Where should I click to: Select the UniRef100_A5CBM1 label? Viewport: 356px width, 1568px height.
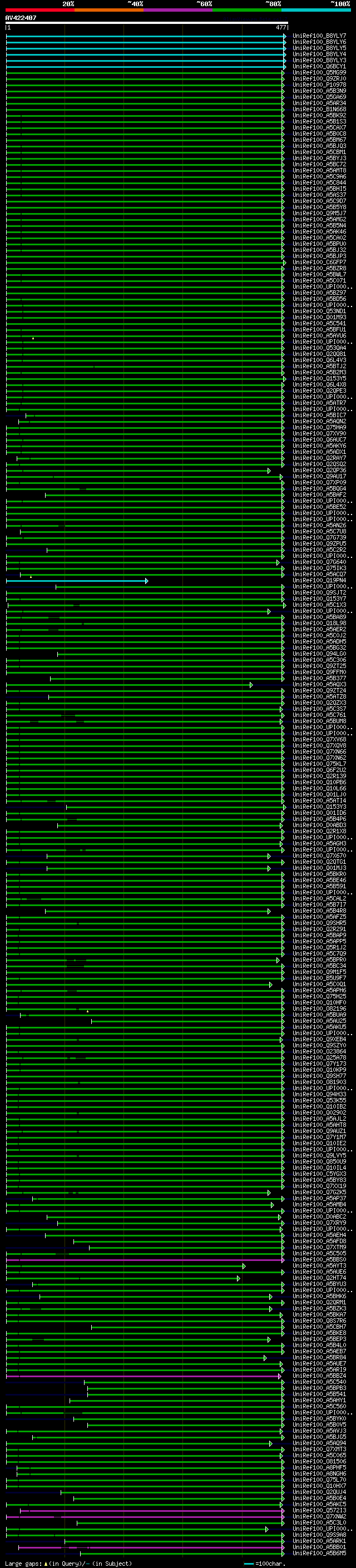(319, 152)
